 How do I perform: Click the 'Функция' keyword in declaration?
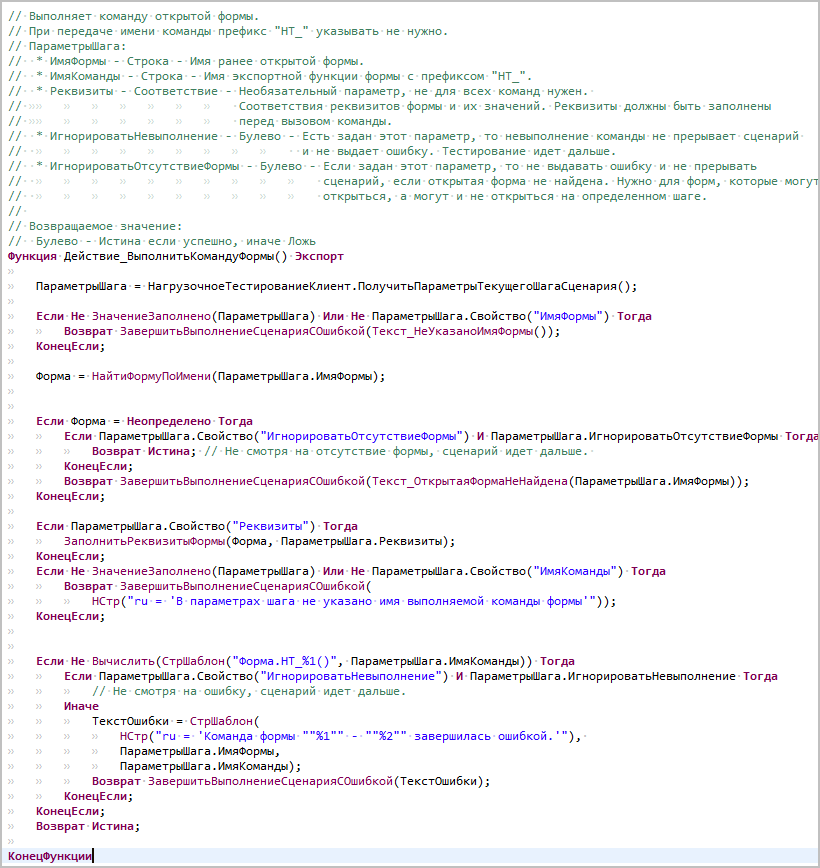(x=32, y=256)
